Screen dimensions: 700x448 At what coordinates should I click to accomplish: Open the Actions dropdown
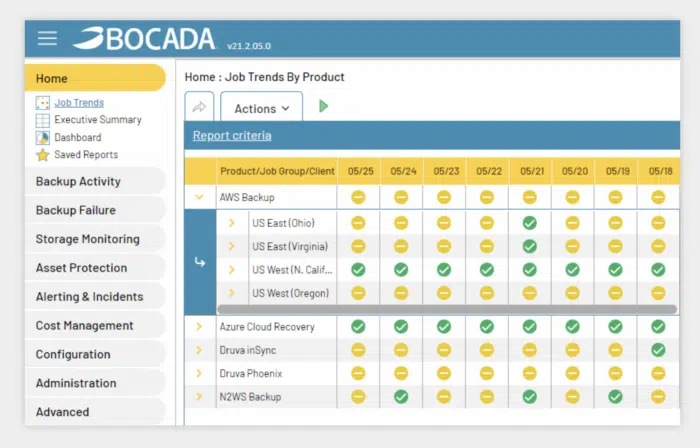pos(262,107)
